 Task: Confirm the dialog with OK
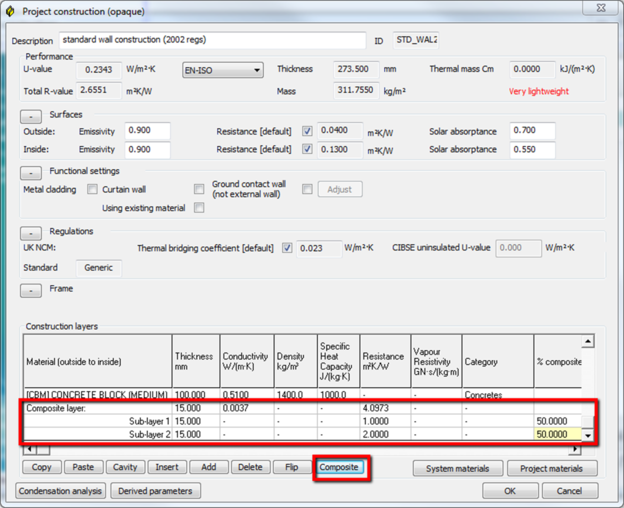pyautogui.click(x=509, y=491)
